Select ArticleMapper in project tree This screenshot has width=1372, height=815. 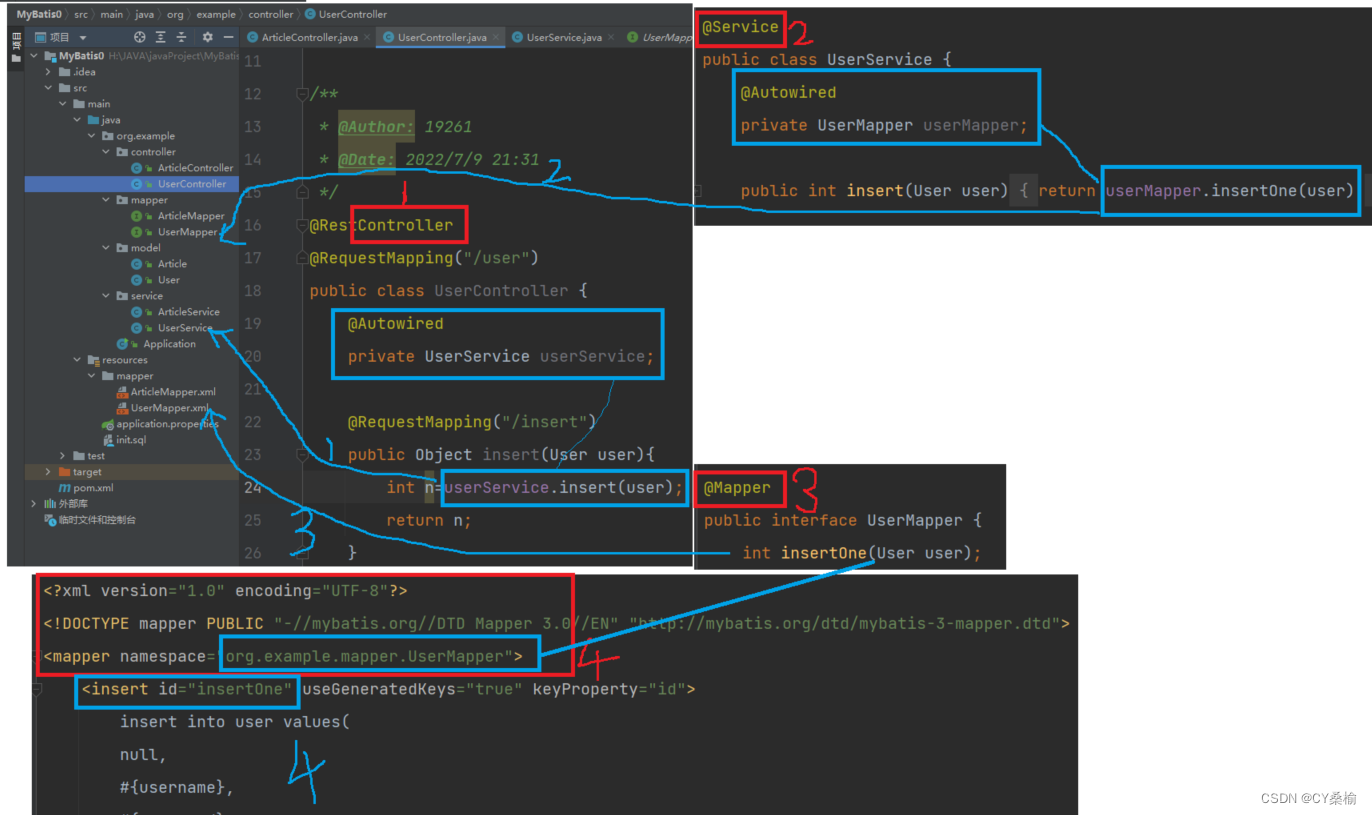pyautogui.click(x=191, y=216)
